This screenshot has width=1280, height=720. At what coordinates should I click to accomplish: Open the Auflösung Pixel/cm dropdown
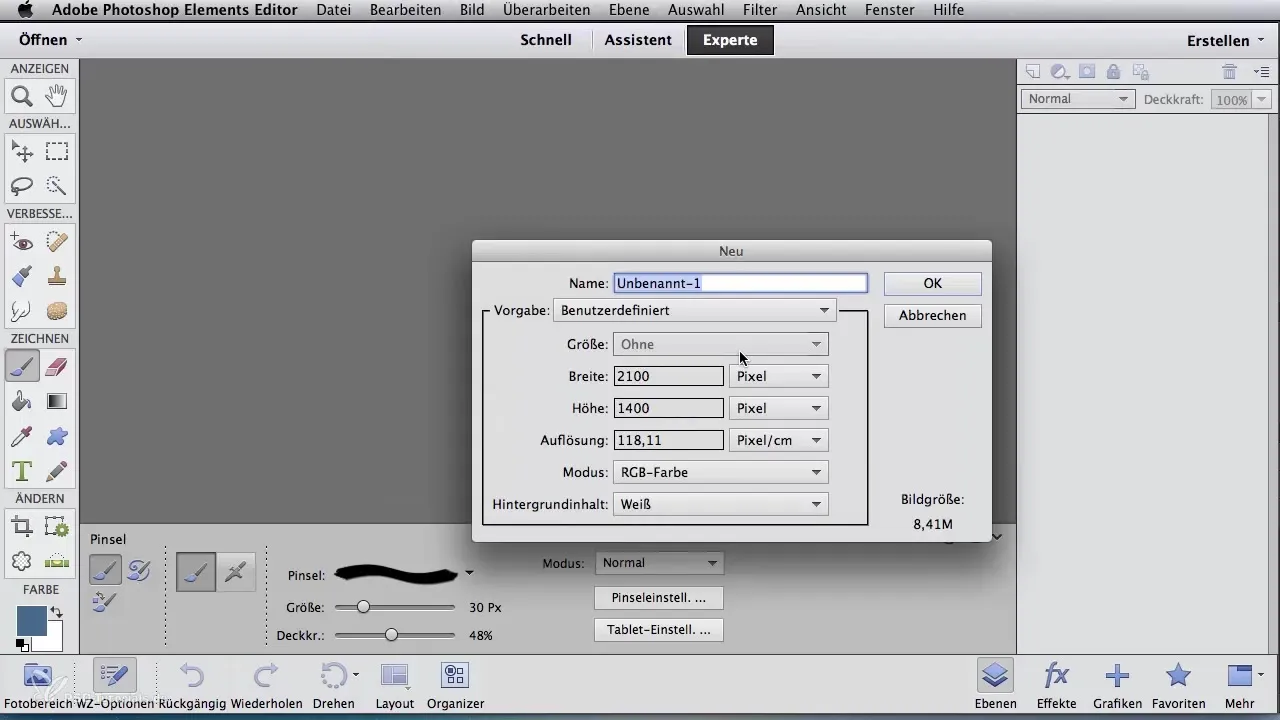779,440
